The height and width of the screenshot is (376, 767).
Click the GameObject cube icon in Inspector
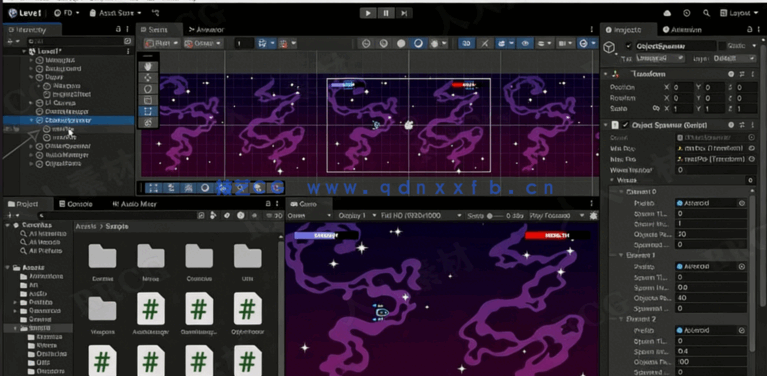[609, 47]
